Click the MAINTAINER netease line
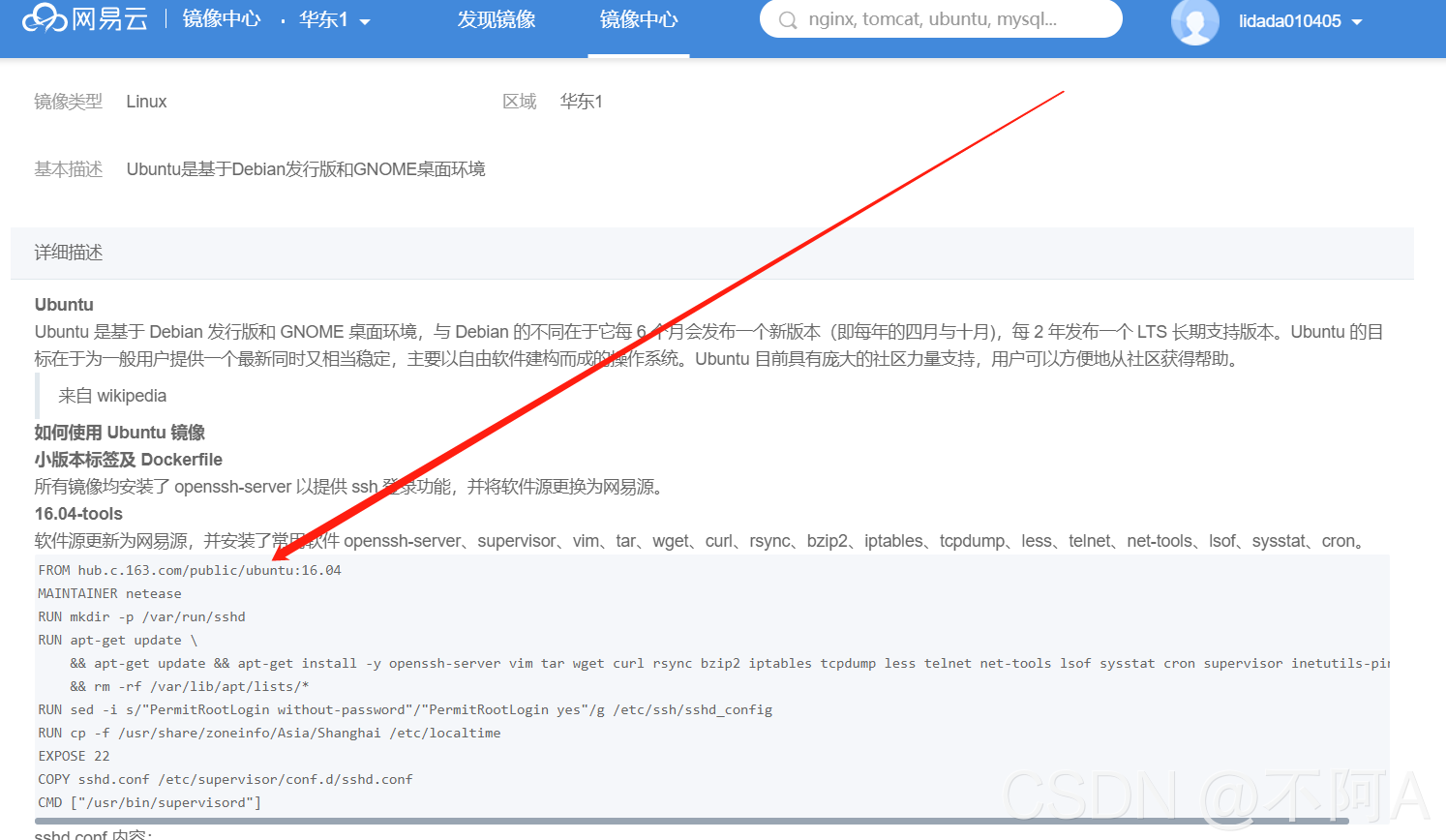This screenshot has width=1446, height=840. click(x=109, y=593)
